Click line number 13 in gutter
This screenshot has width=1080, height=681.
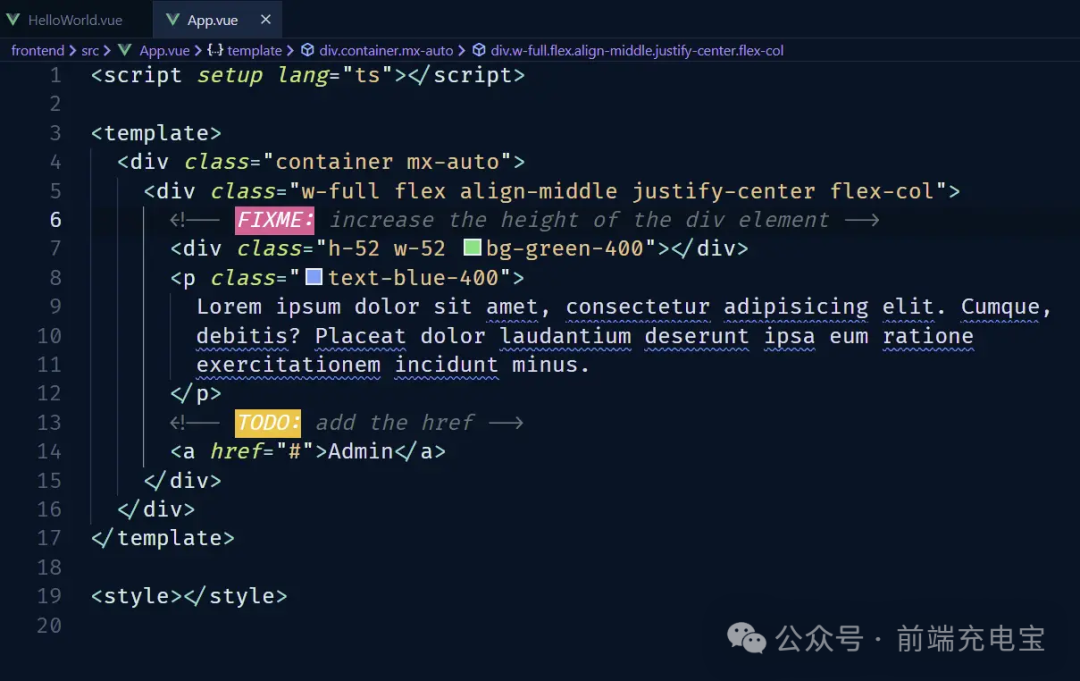point(49,422)
